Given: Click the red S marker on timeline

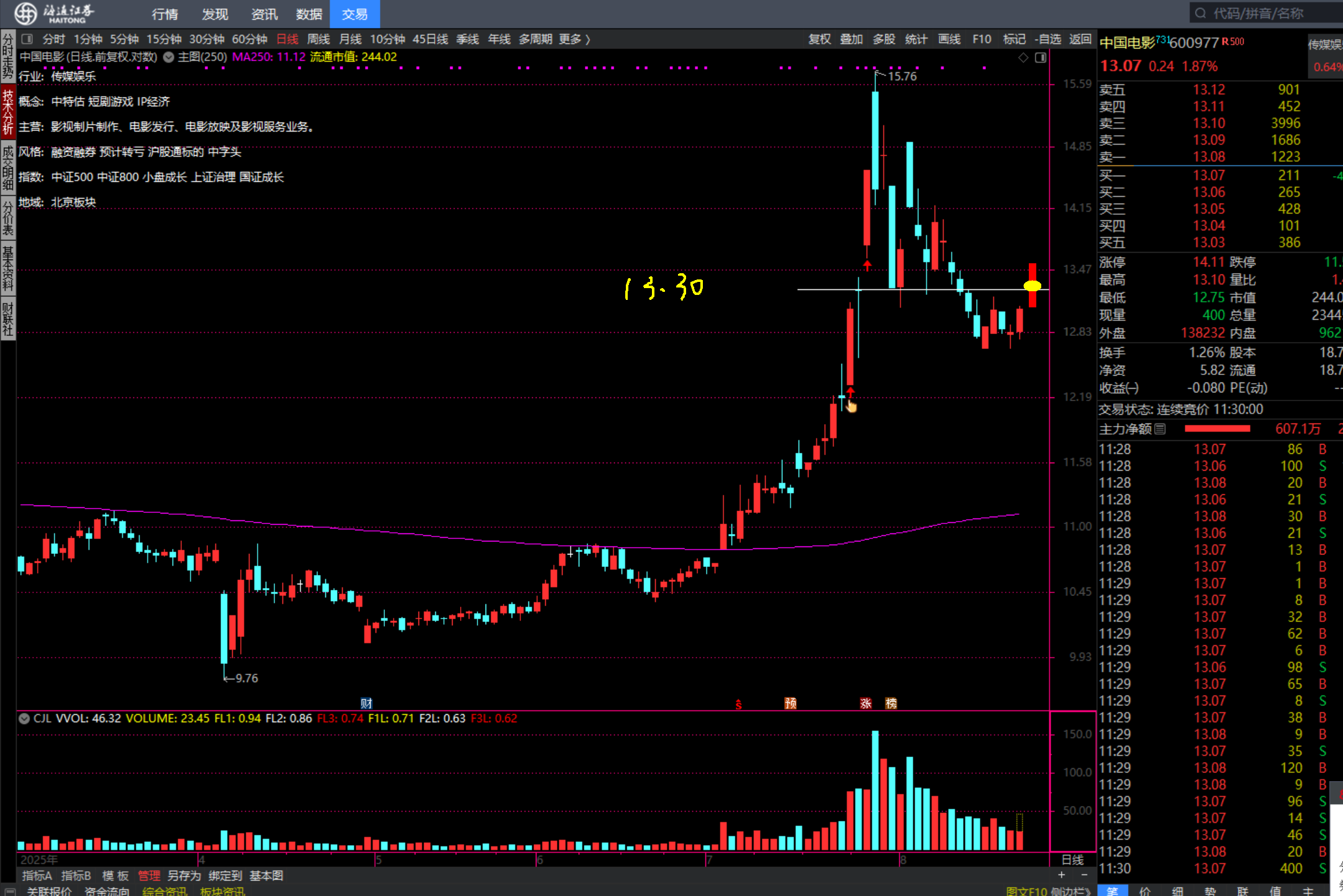Looking at the screenshot, I should (738, 705).
